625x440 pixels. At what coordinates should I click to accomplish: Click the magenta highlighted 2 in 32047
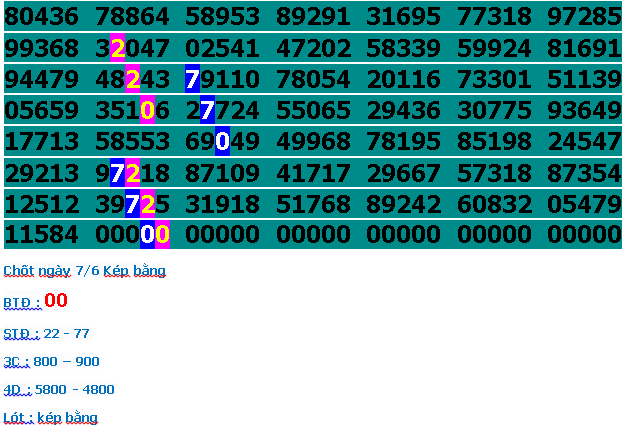pos(118,50)
